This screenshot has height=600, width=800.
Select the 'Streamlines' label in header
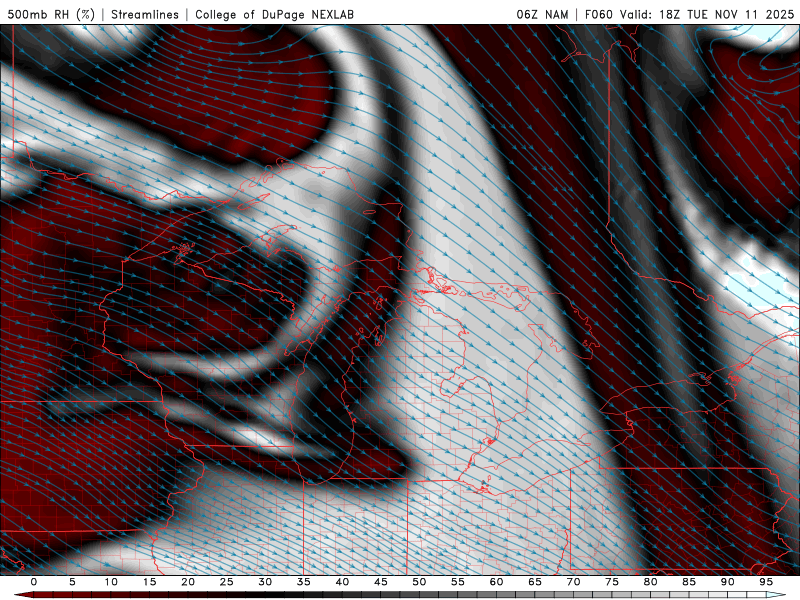coord(145,14)
